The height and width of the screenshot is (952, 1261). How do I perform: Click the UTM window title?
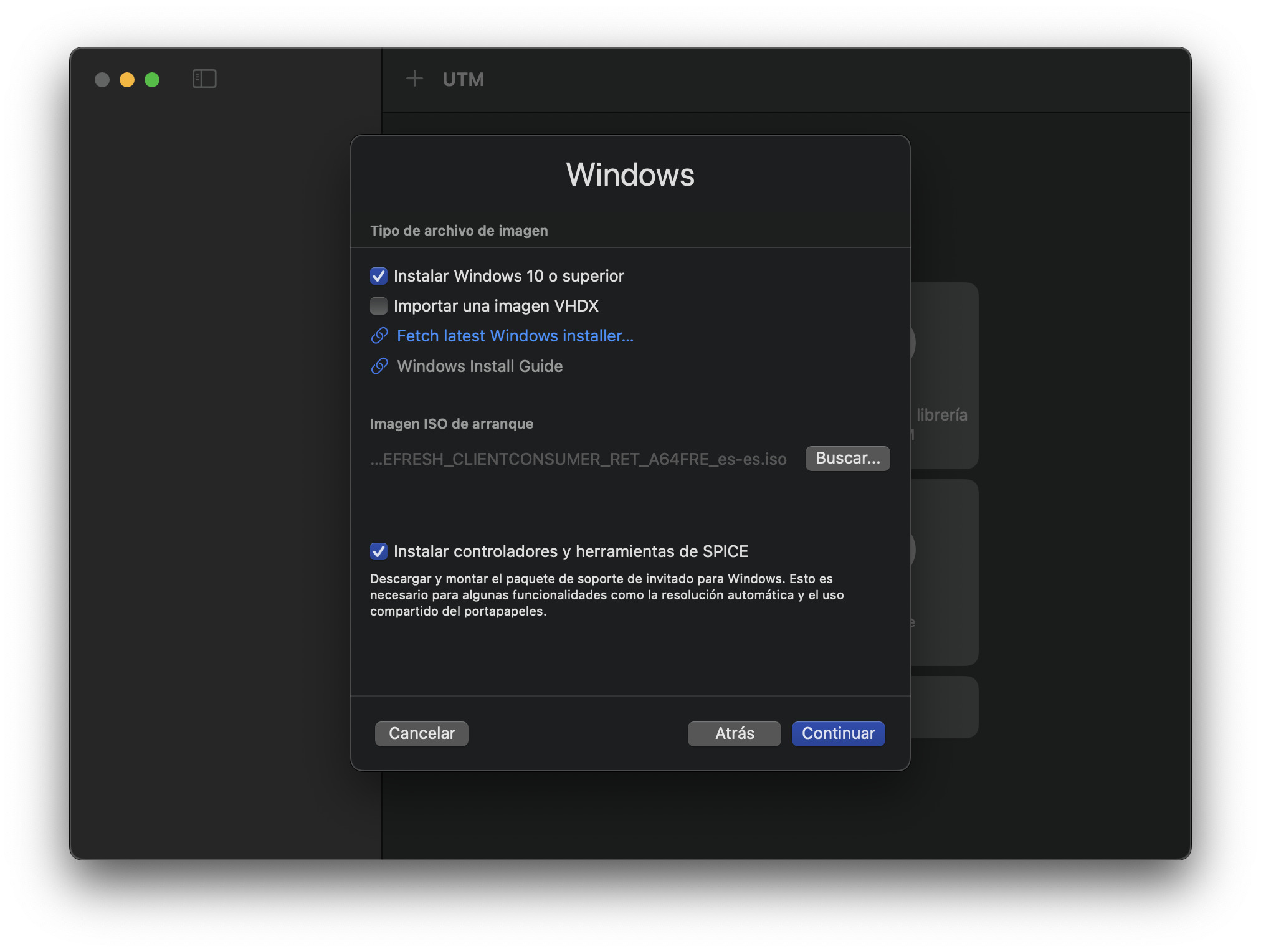coord(463,79)
